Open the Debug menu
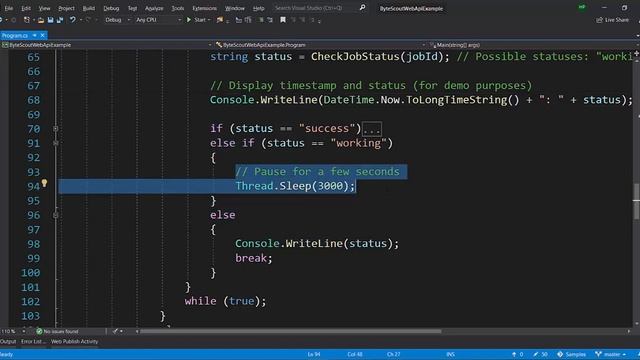640x360 pixels. pos(111,8)
